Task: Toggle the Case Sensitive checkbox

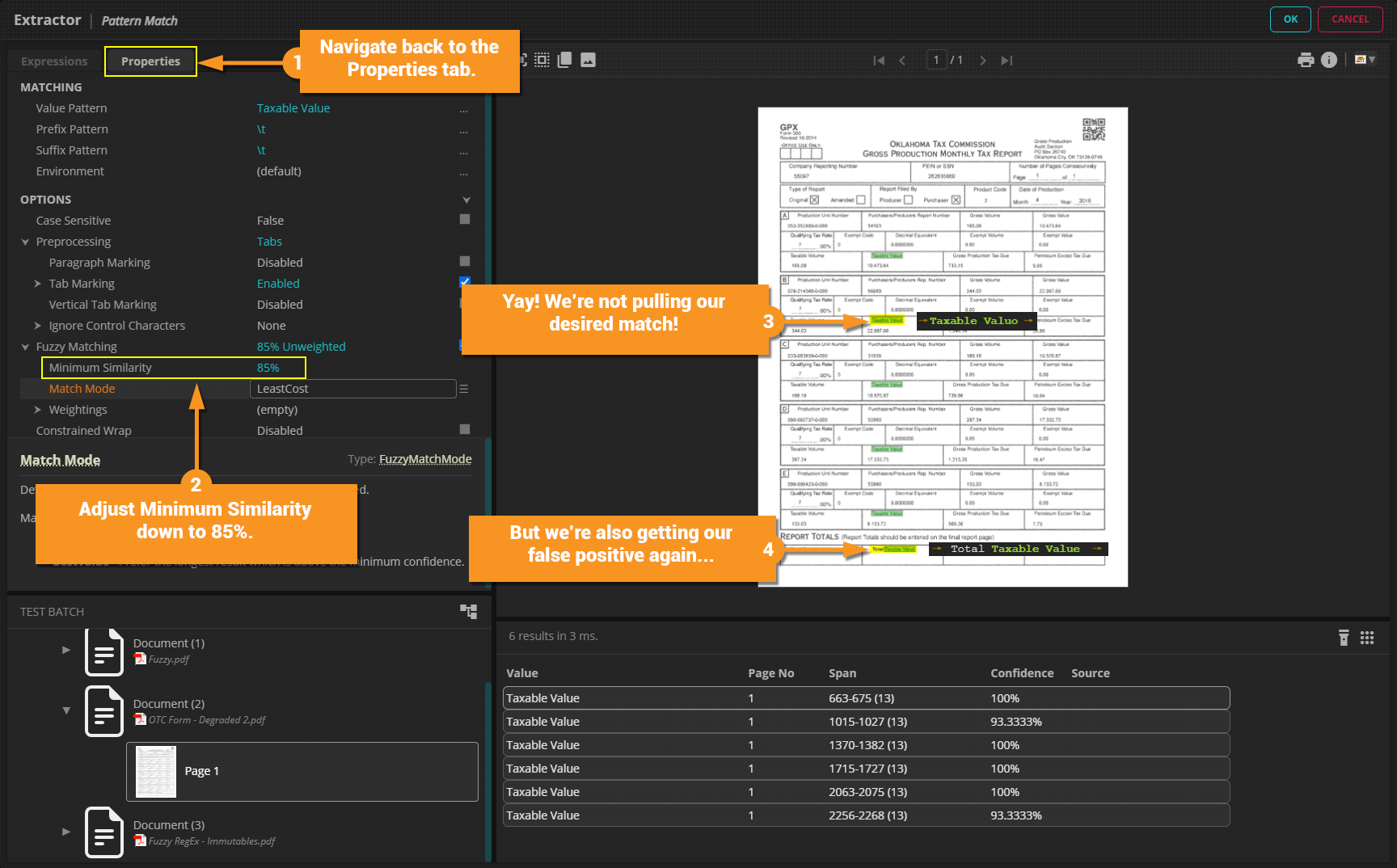Action: [x=465, y=219]
